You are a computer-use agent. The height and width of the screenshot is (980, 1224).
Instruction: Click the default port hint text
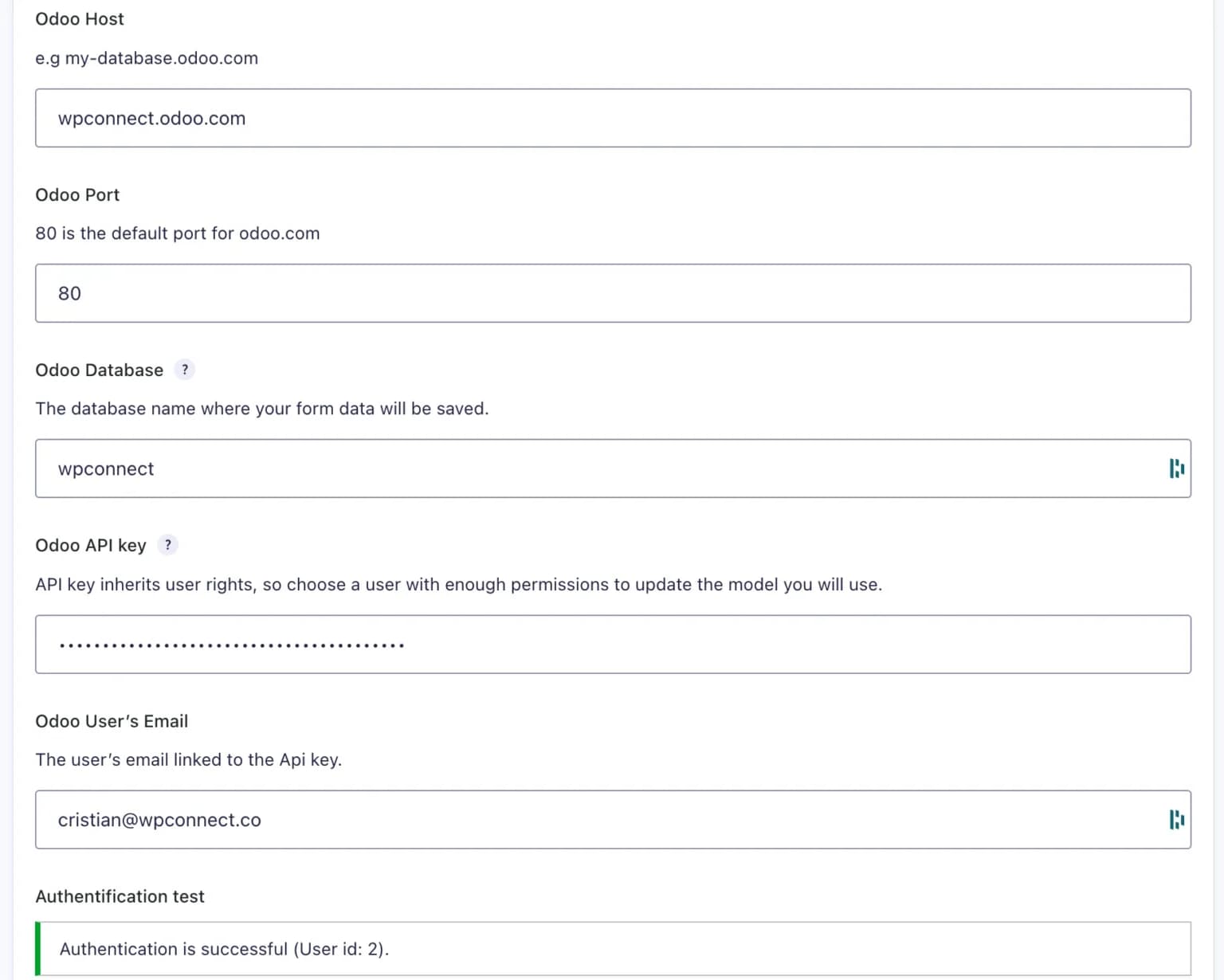coord(177,233)
